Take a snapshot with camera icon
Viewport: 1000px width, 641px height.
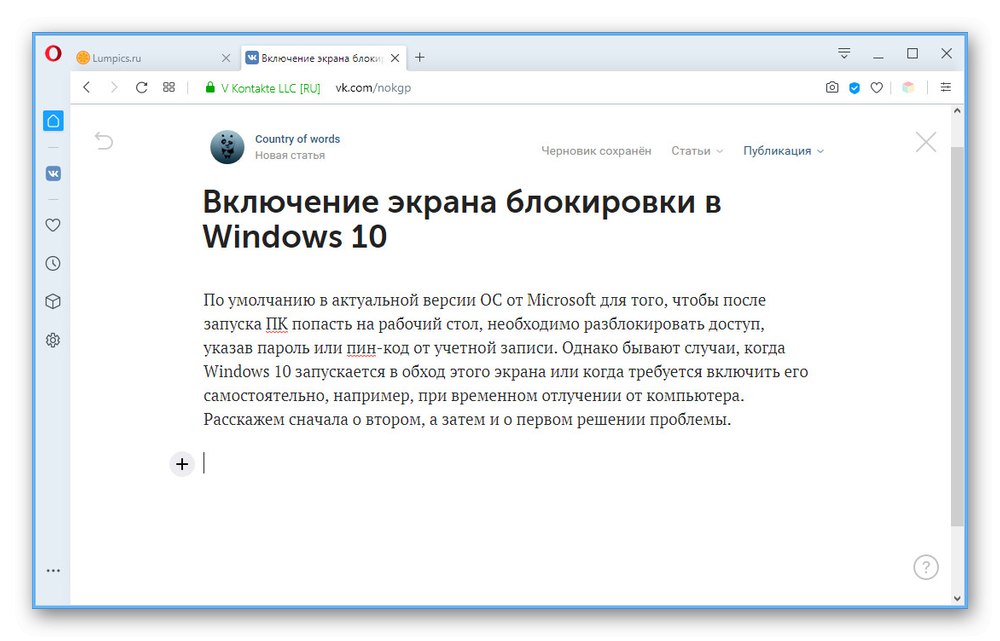(832, 87)
